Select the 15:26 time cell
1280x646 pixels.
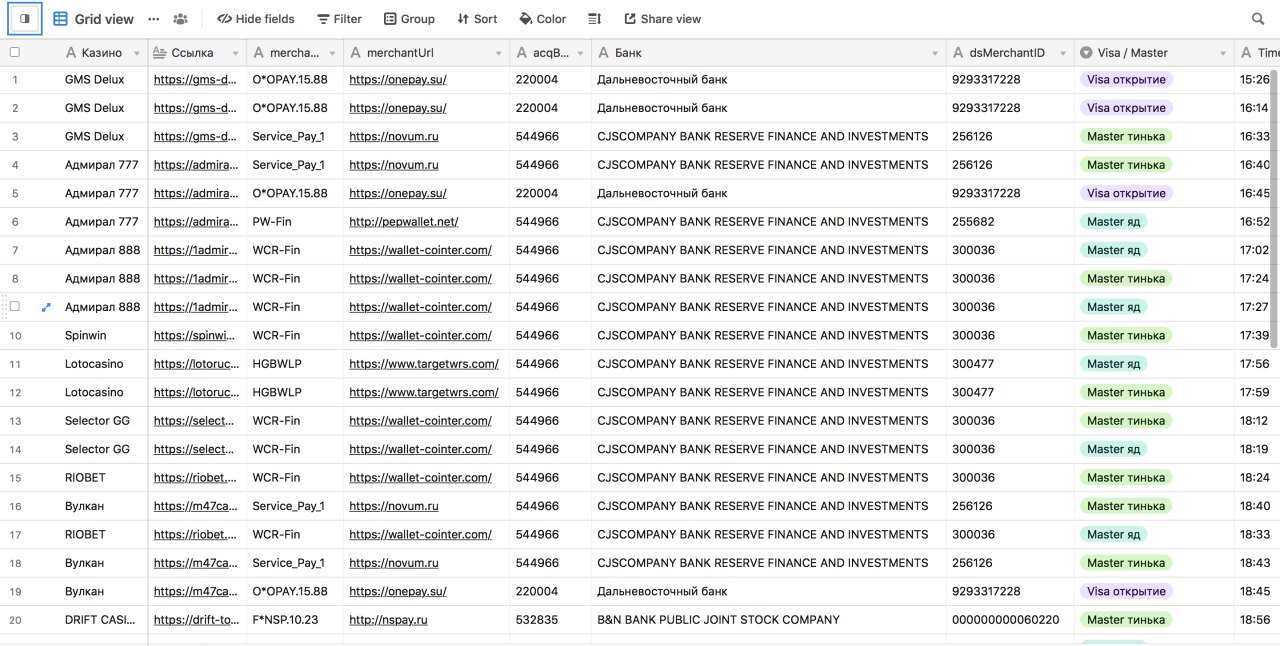click(1256, 79)
